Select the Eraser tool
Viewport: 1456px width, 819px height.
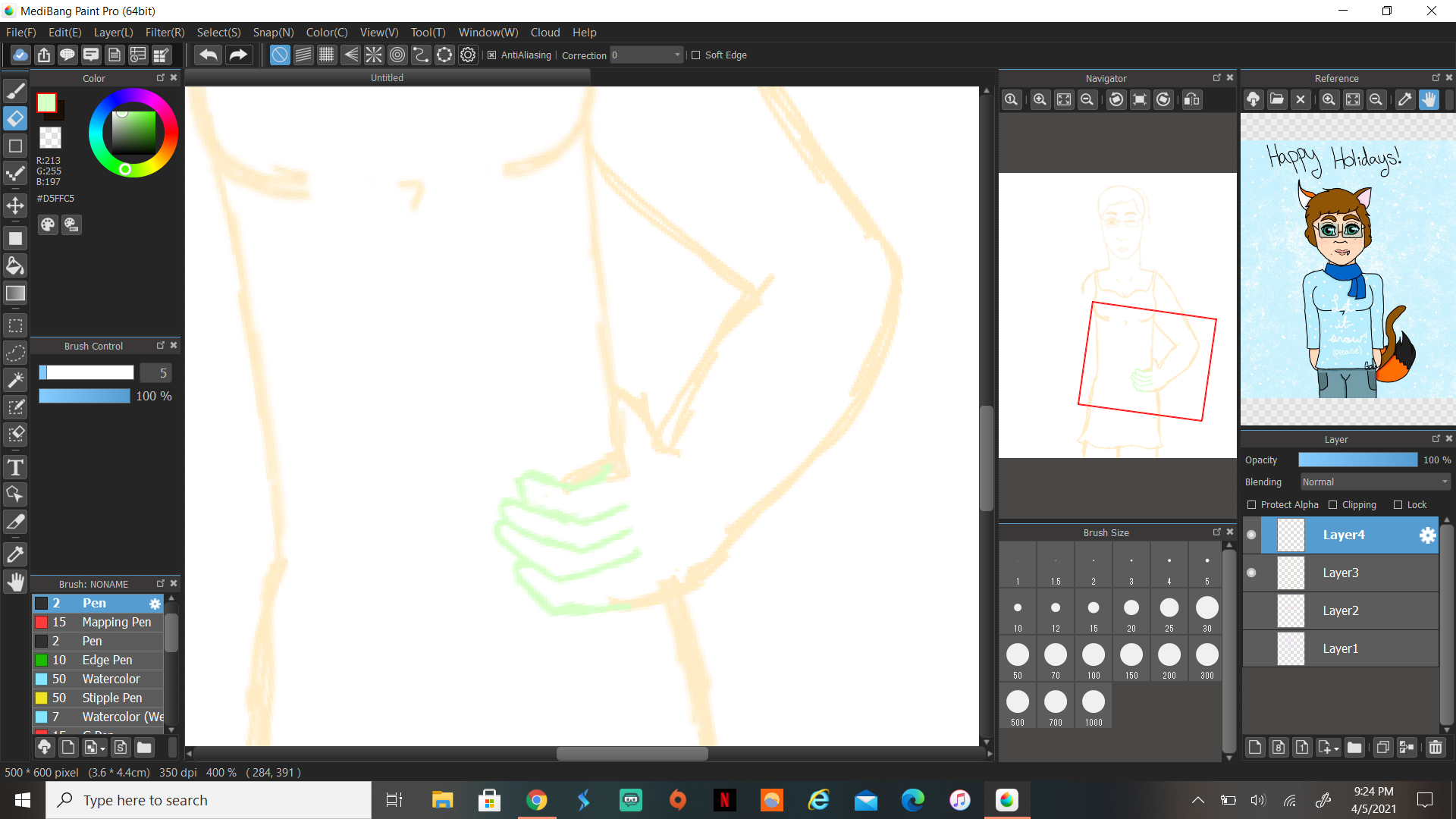click(x=15, y=118)
